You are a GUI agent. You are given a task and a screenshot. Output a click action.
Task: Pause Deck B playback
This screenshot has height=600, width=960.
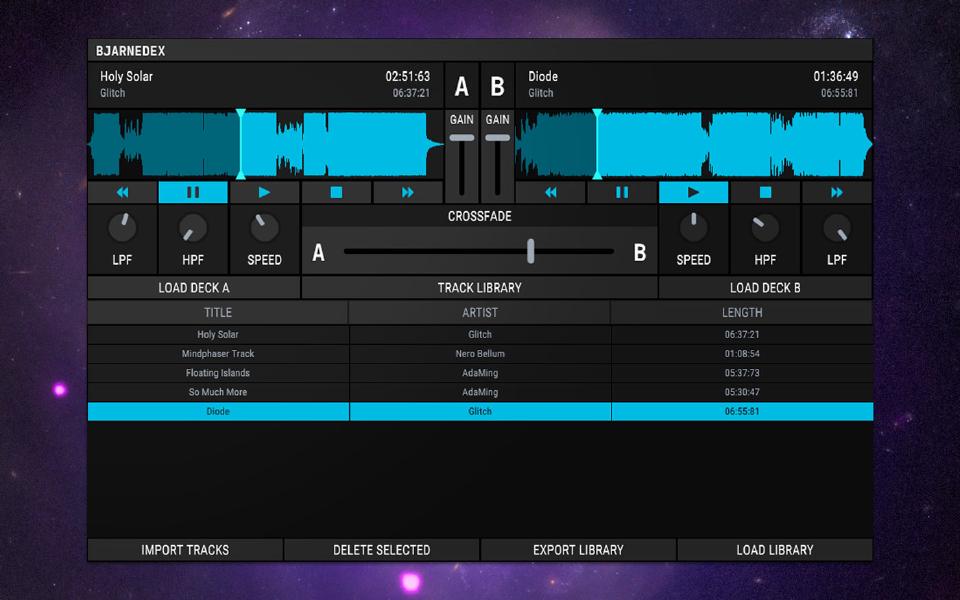click(x=622, y=192)
